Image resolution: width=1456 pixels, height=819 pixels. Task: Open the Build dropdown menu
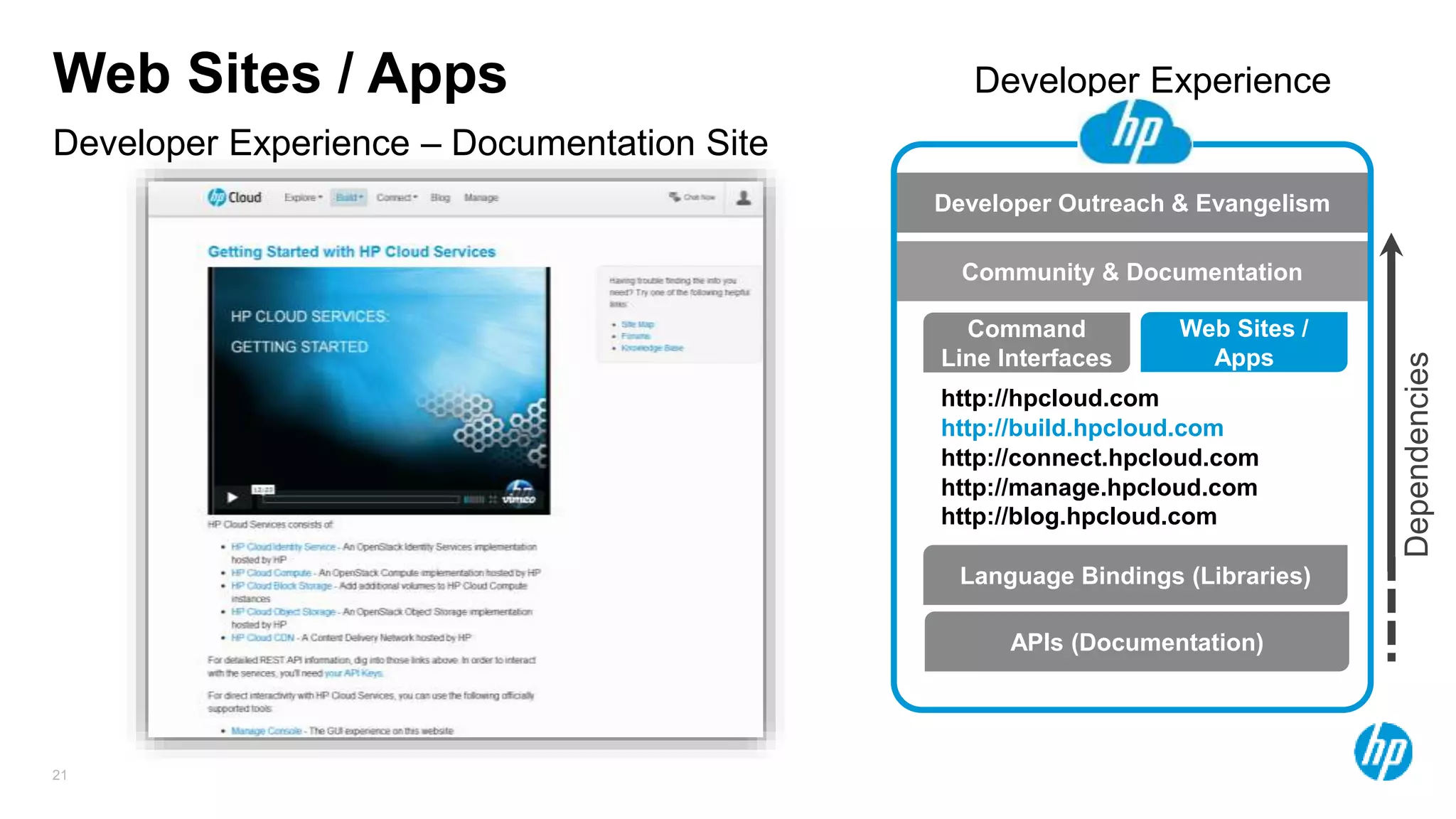tap(349, 198)
